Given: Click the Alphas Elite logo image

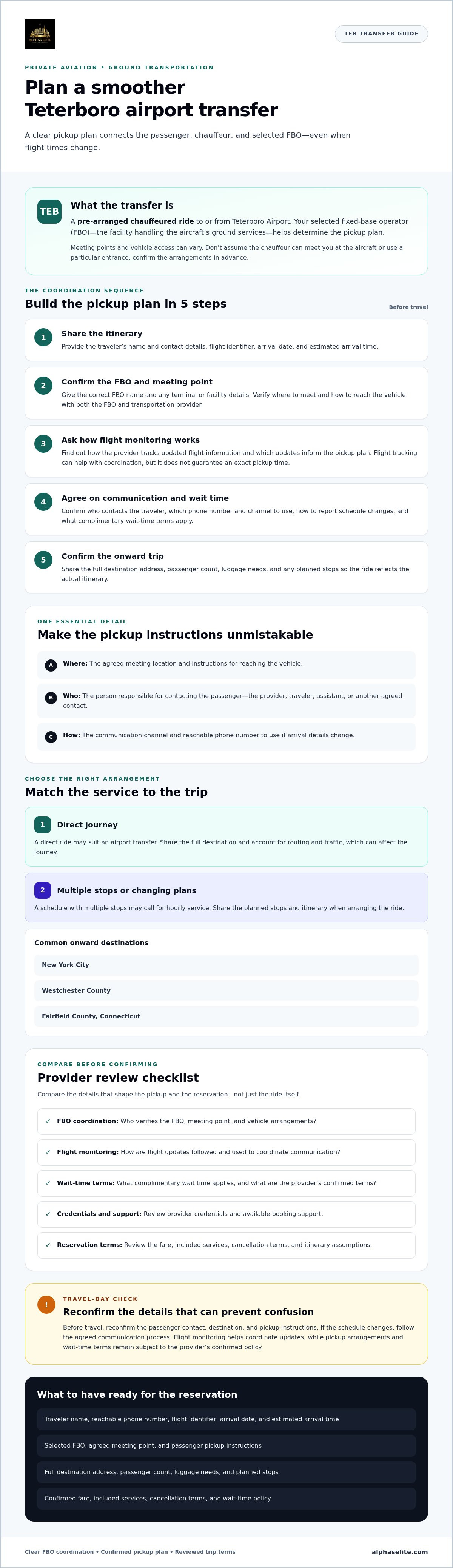Looking at the screenshot, I should point(40,34).
